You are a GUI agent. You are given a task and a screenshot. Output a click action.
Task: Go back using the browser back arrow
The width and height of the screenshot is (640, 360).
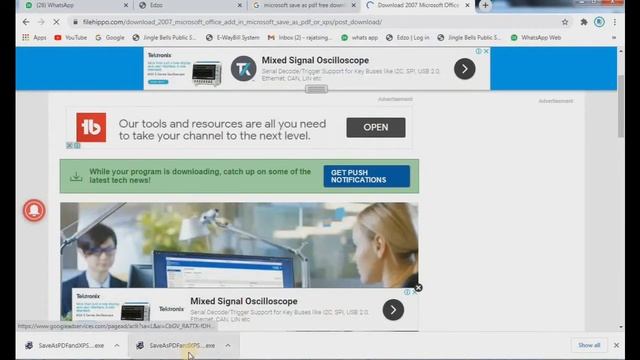[26, 22]
